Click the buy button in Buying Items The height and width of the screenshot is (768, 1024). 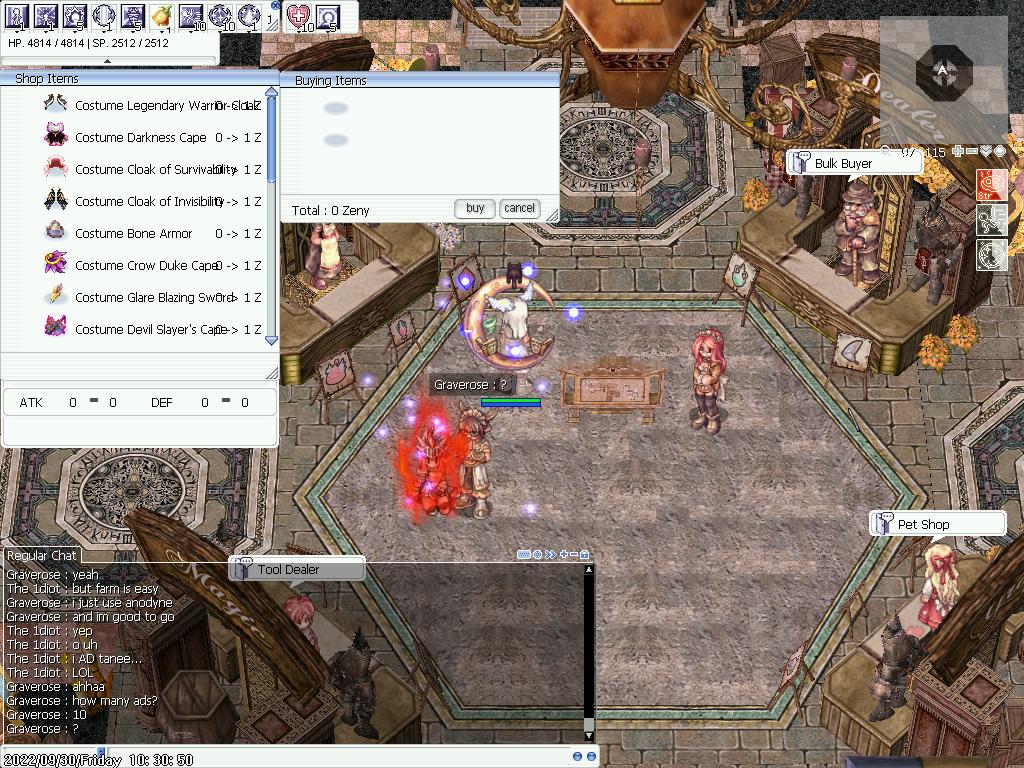pos(475,208)
